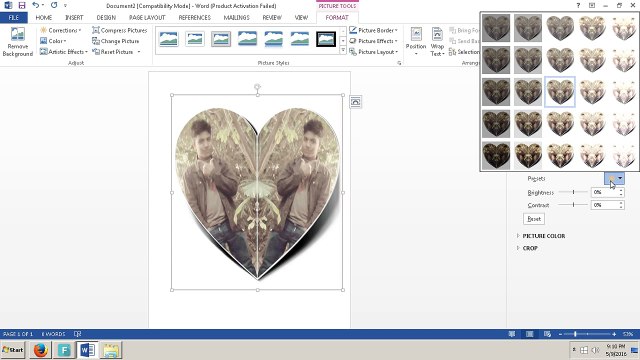The width and height of the screenshot is (640, 360).
Task: Open Artistic Effects dropdown
Action: 64,52
